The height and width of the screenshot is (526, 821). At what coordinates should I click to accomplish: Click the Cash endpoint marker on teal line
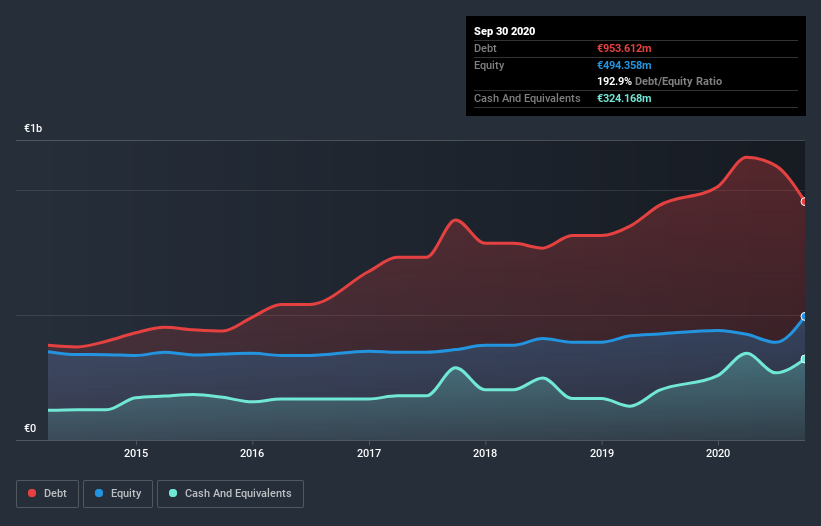pyautogui.click(x=804, y=359)
